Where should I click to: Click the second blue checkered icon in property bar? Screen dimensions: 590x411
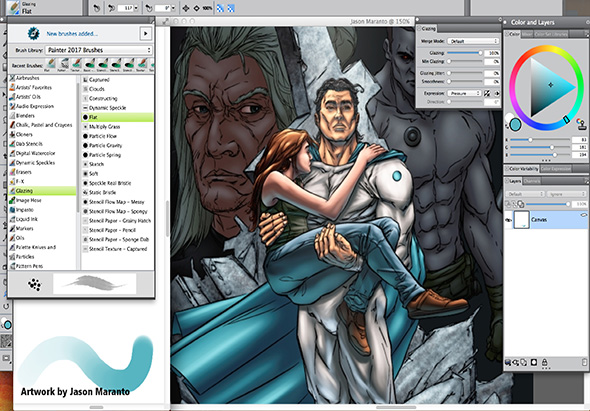click(x=231, y=8)
